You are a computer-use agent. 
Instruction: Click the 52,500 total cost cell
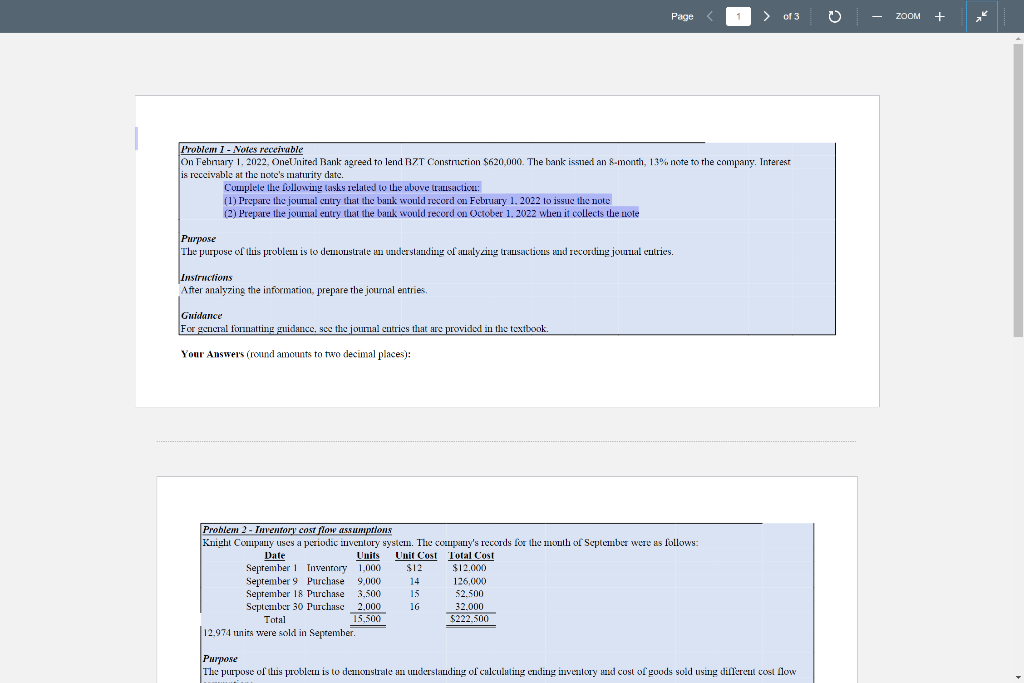[x=470, y=594]
